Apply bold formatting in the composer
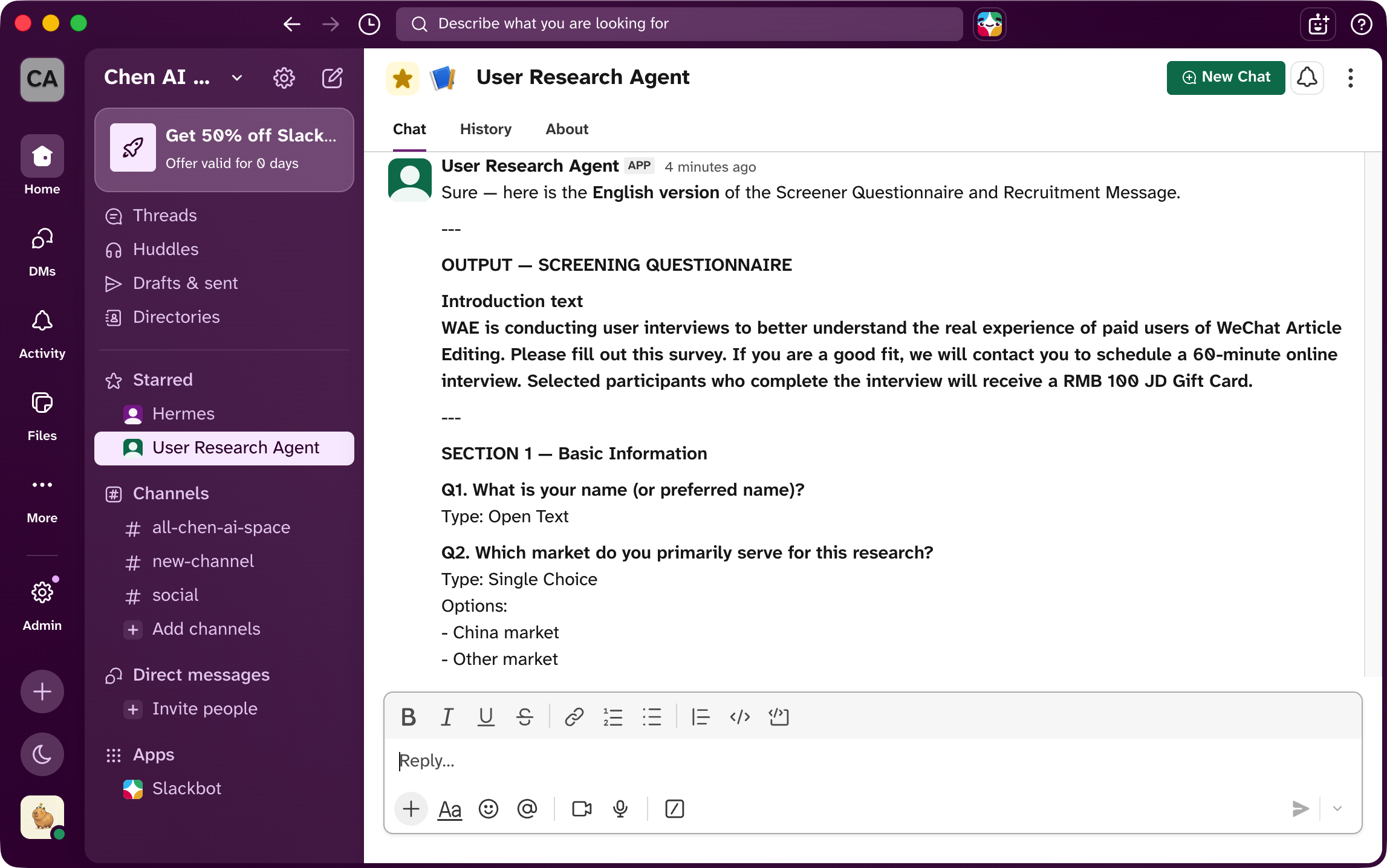 click(x=409, y=717)
